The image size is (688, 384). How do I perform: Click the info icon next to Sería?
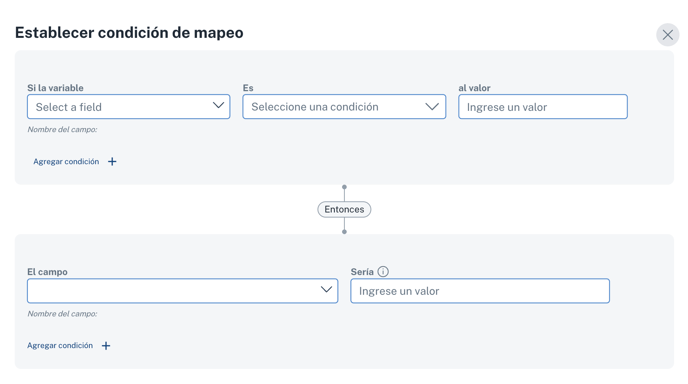(x=383, y=272)
